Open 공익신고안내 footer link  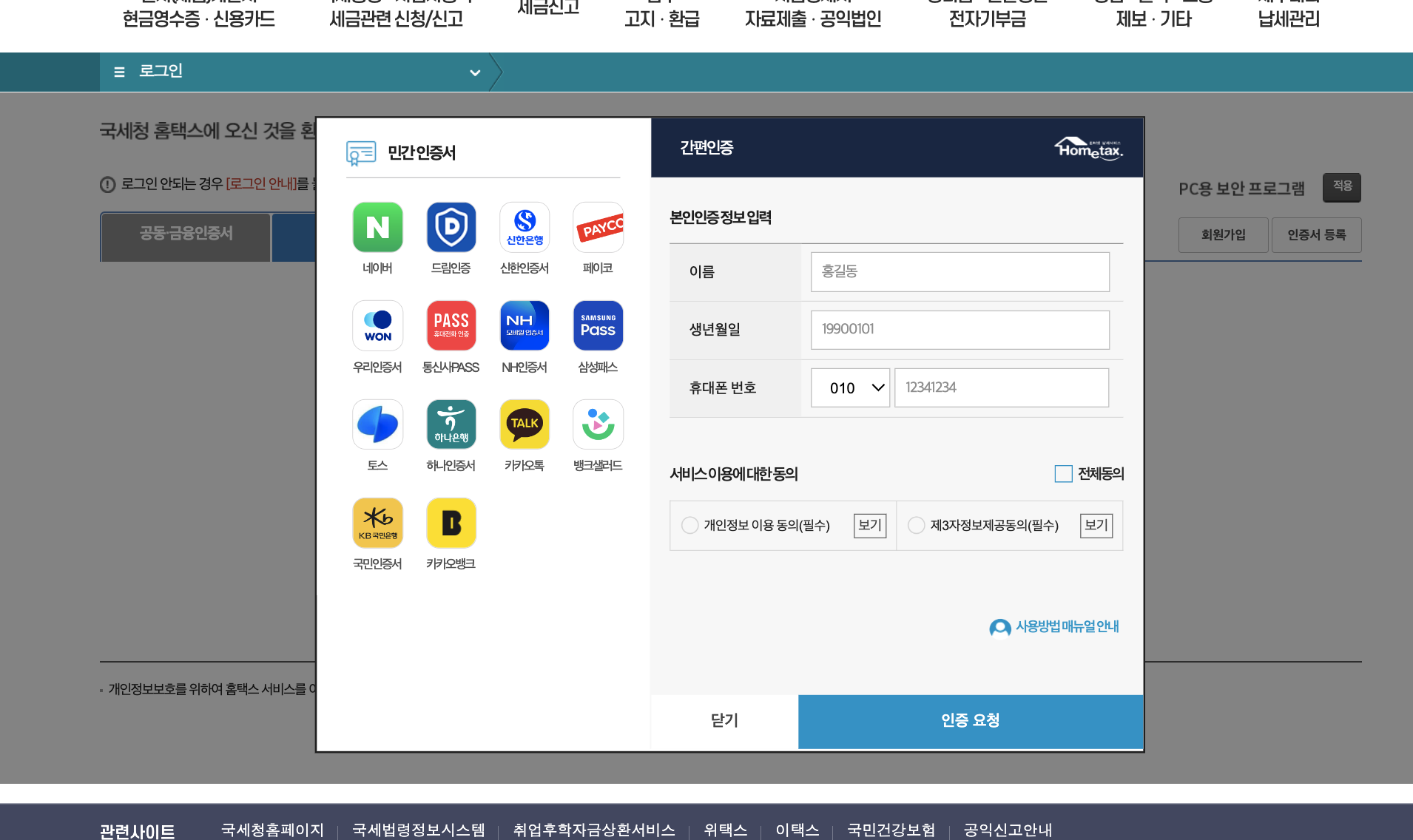pyautogui.click(x=1007, y=830)
